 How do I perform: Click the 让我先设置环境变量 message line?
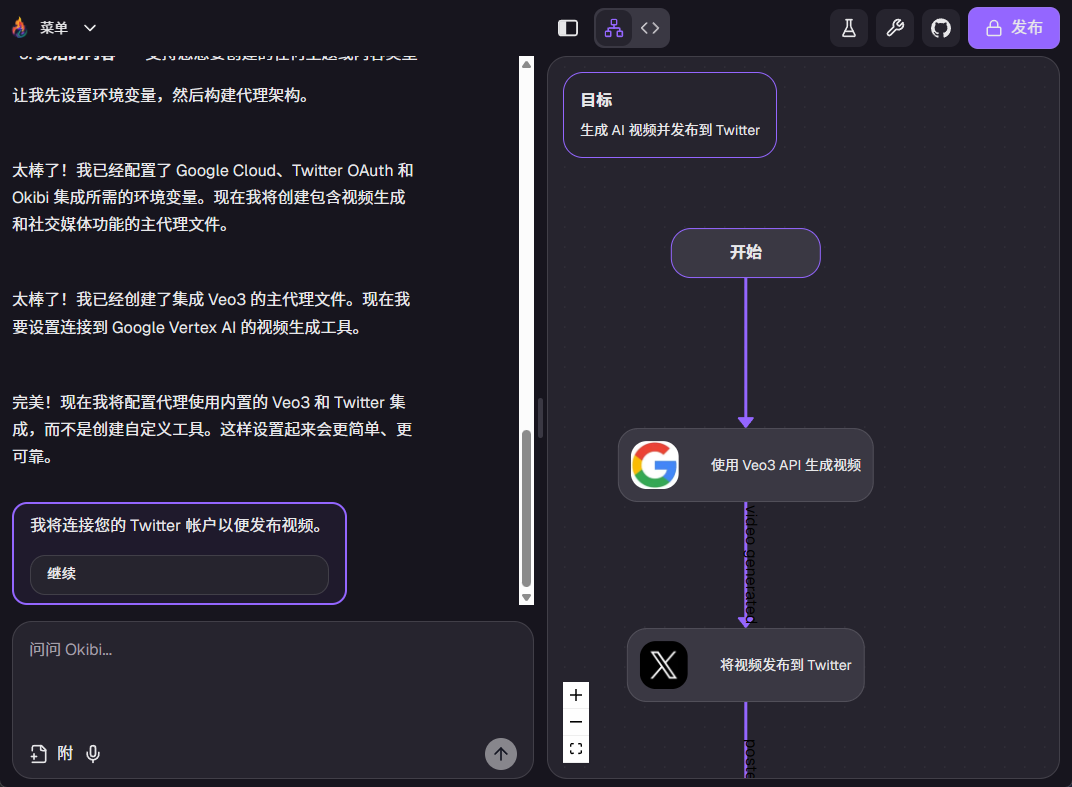(x=161, y=95)
